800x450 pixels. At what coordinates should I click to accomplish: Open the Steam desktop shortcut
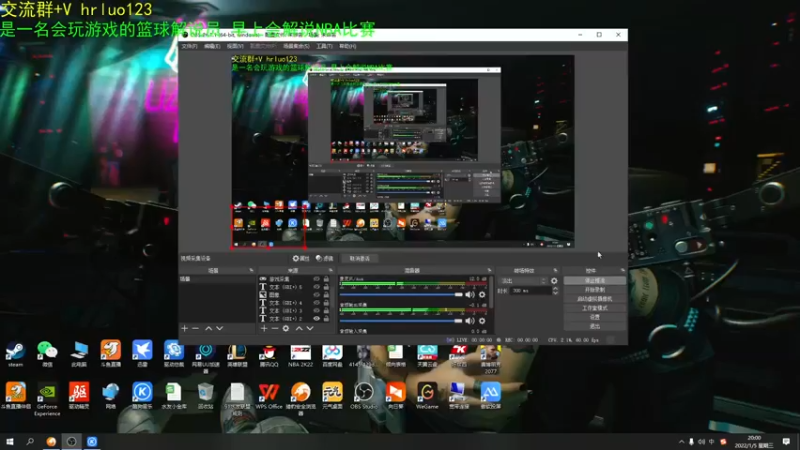[15, 354]
